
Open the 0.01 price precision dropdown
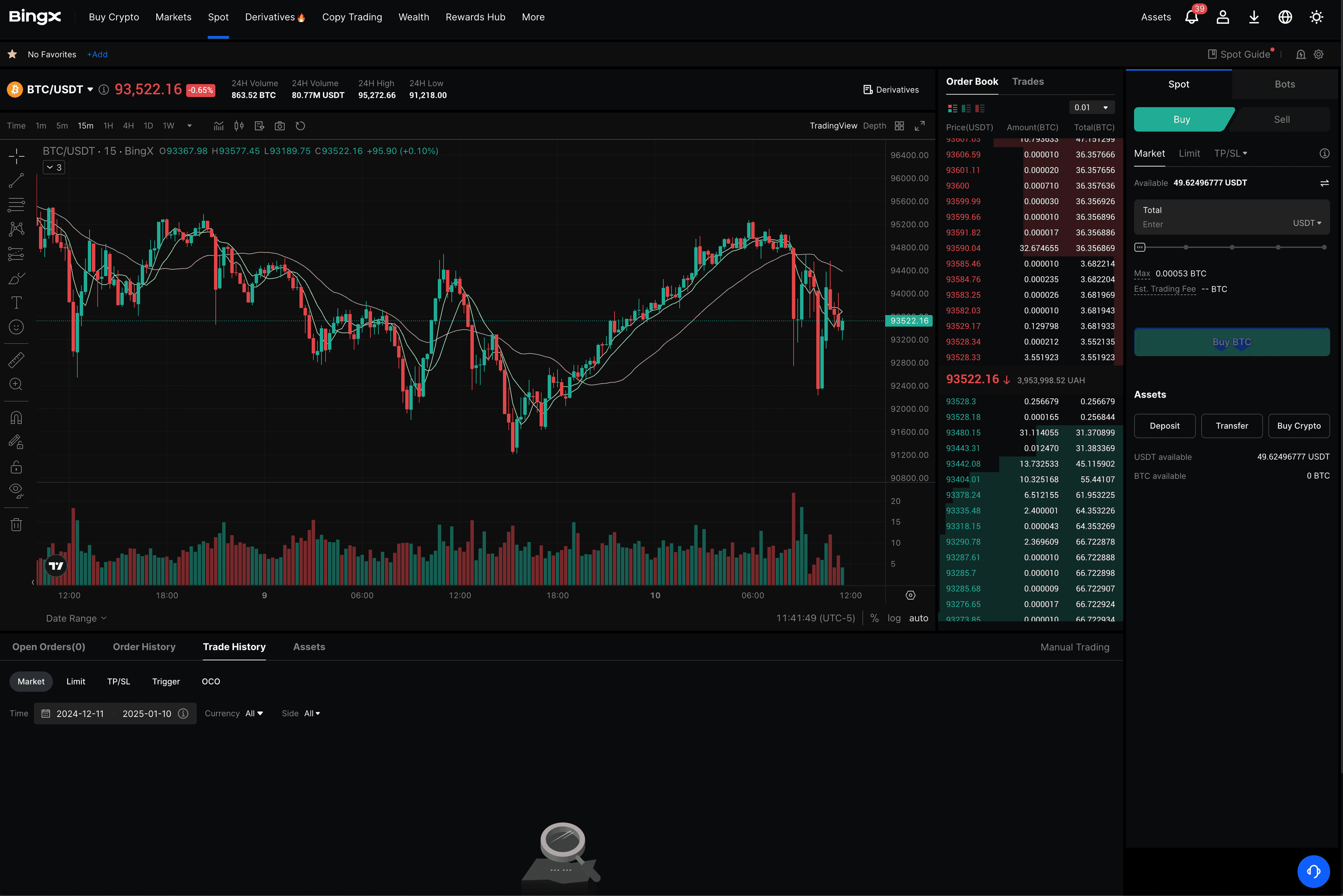point(1092,107)
